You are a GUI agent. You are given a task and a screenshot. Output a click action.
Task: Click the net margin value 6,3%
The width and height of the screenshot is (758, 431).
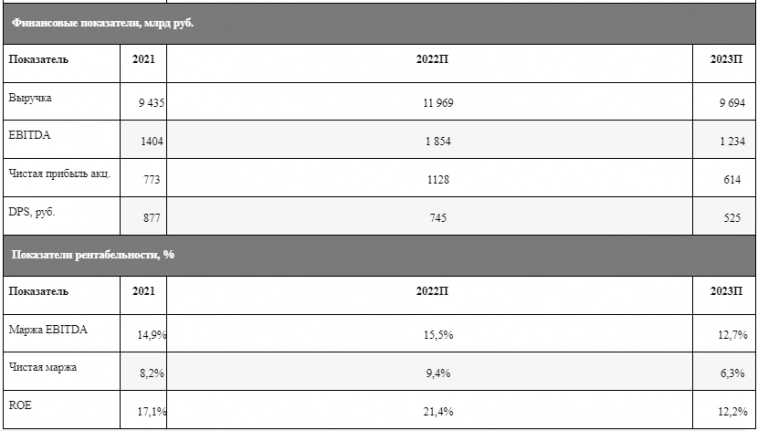pos(731,372)
